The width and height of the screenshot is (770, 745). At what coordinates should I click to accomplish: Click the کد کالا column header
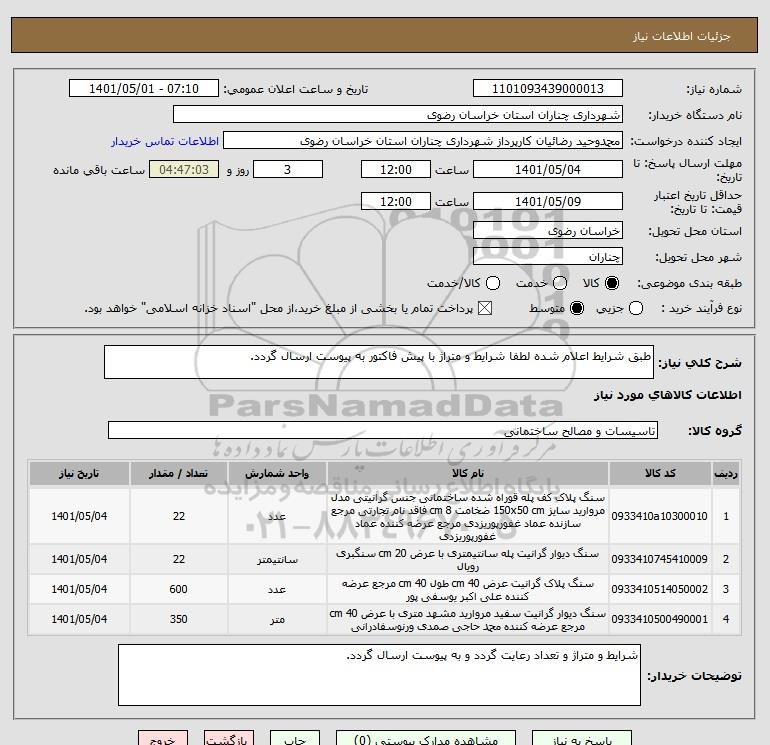point(660,473)
